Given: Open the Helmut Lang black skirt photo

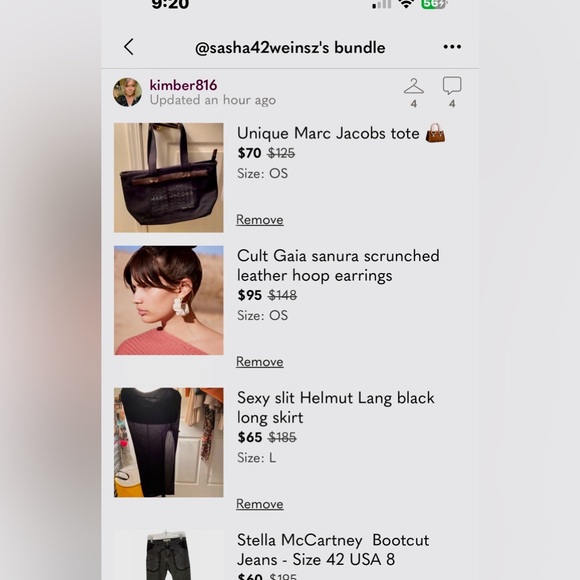Looking at the screenshot, I should 169,442.
